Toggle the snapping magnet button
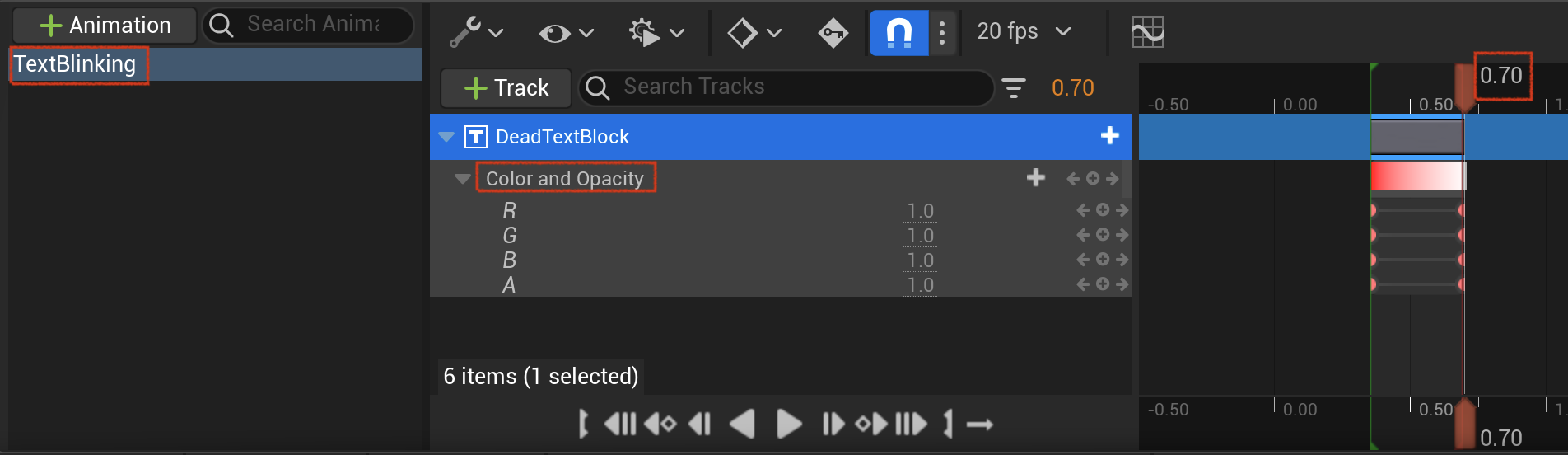The image size is (1568, 455). click(x=898, y=33)
